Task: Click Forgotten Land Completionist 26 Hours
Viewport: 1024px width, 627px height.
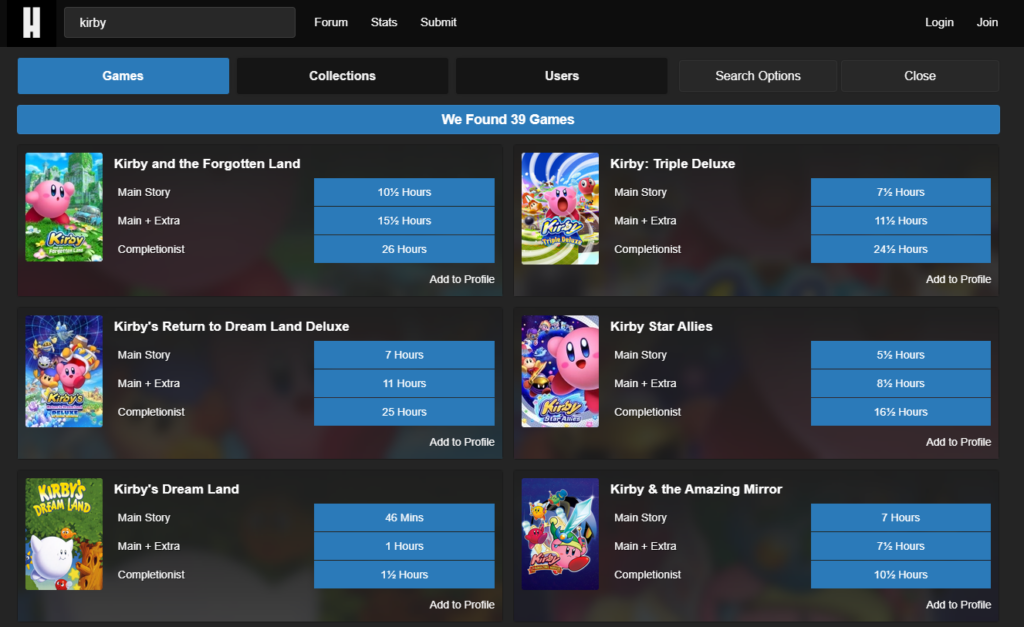Action: [x=404, y=249]
